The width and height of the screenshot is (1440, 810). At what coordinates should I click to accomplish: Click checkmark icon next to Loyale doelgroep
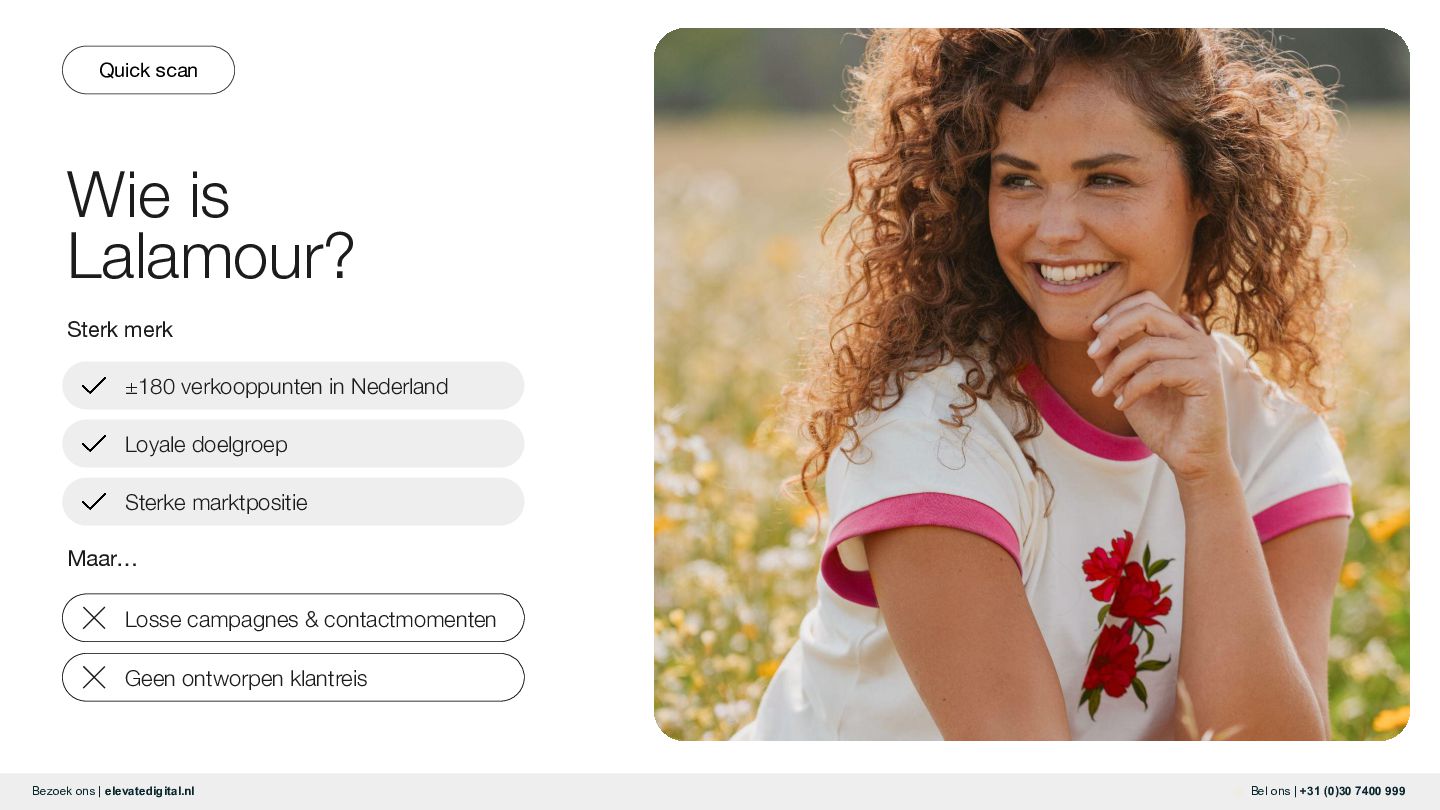pyautogui.click(x=94, y=444)
